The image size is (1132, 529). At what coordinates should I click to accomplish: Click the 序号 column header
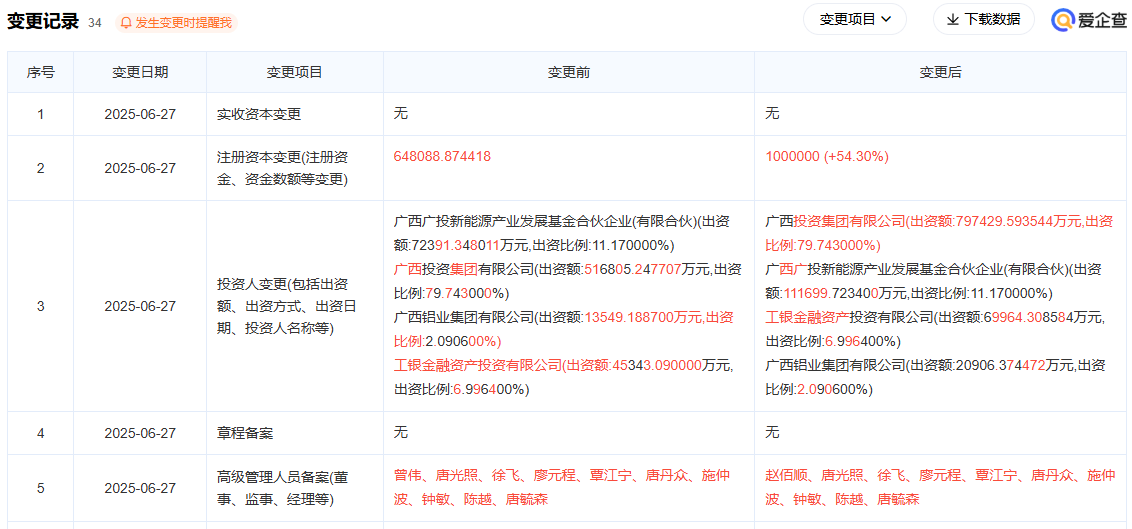point(40,72)
